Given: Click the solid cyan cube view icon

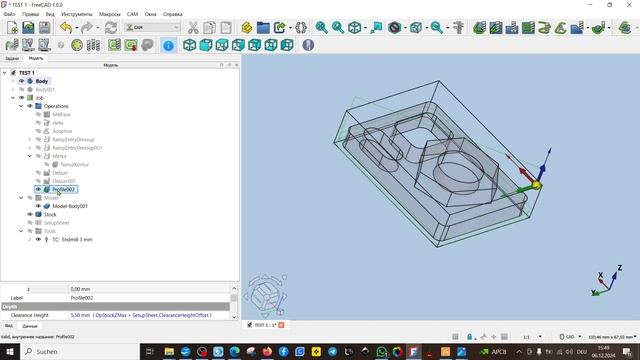Looking at the screenshot, I should 206,45.
